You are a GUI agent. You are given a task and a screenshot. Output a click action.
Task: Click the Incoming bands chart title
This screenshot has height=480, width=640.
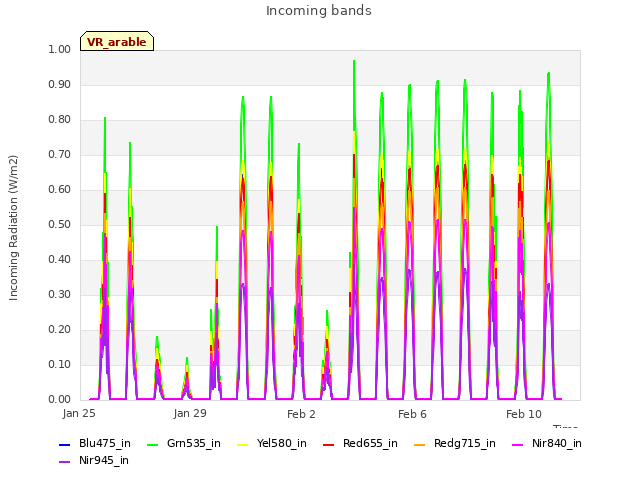(x=319, y=11)
